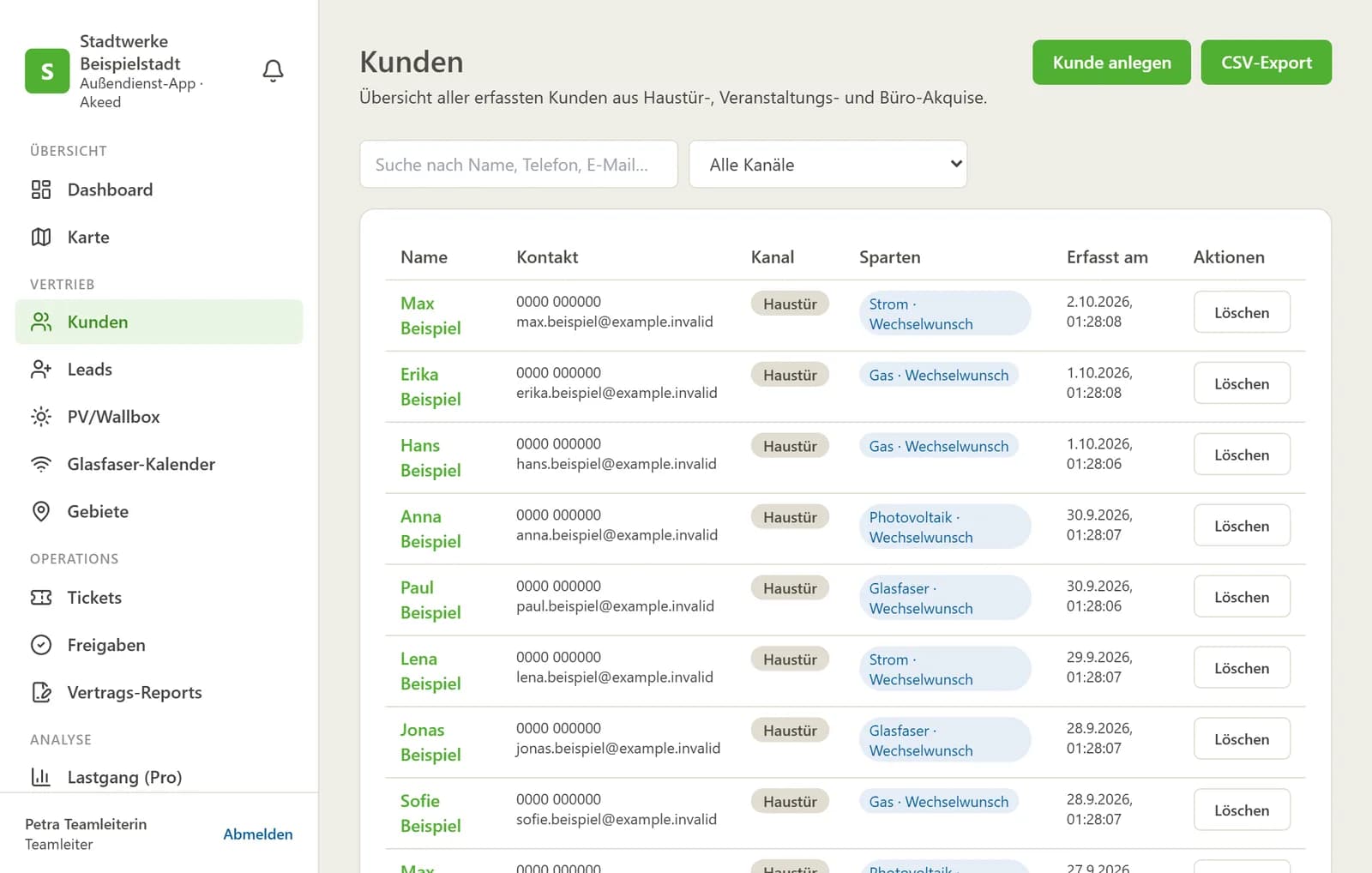Click the Gebiete location pin icon
Viewport: 1372px width, 873px height.
[x=41, y=511]
